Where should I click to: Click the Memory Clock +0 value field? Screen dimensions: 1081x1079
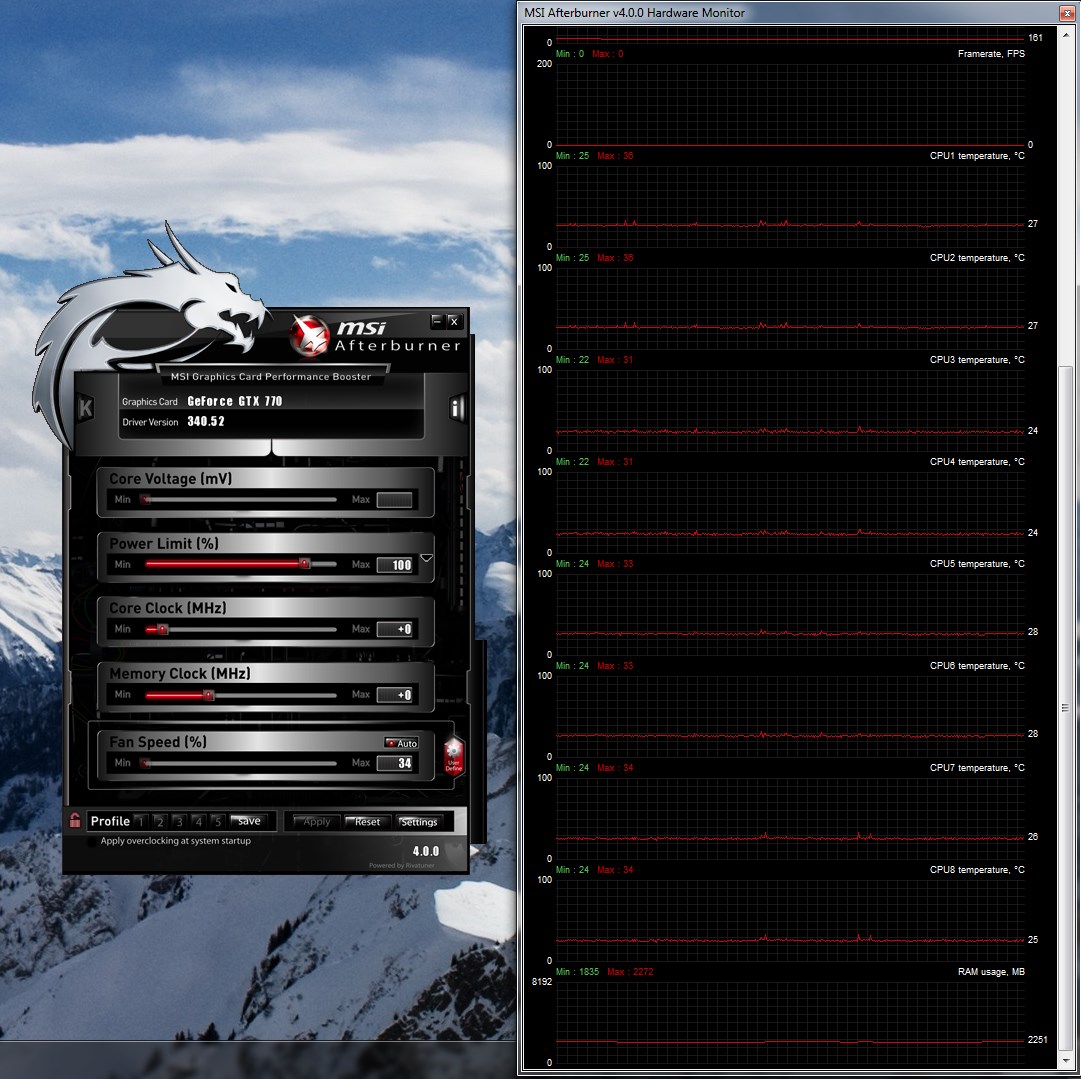pyautogui.click(x=394, y=695)
